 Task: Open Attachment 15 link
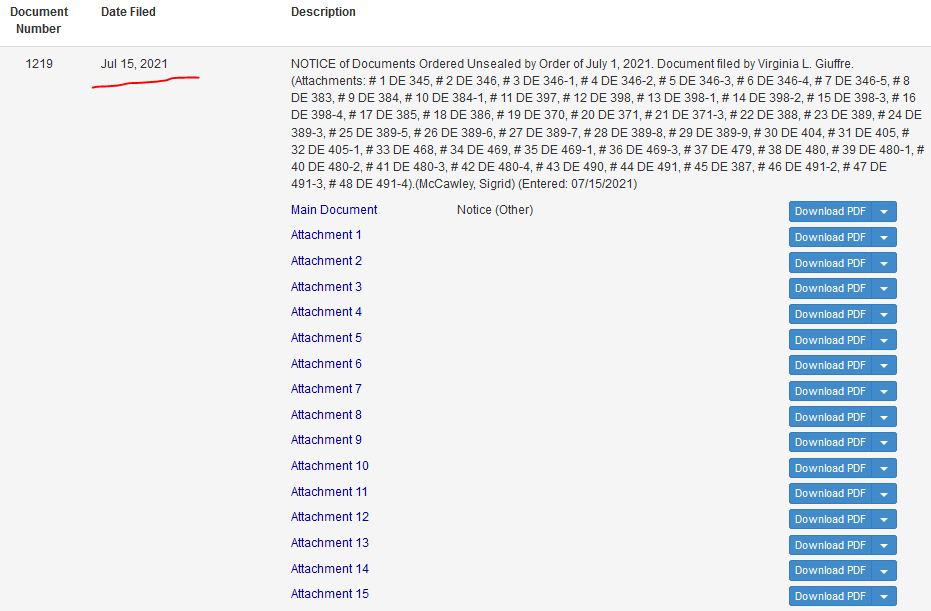[x=330, y=594]
